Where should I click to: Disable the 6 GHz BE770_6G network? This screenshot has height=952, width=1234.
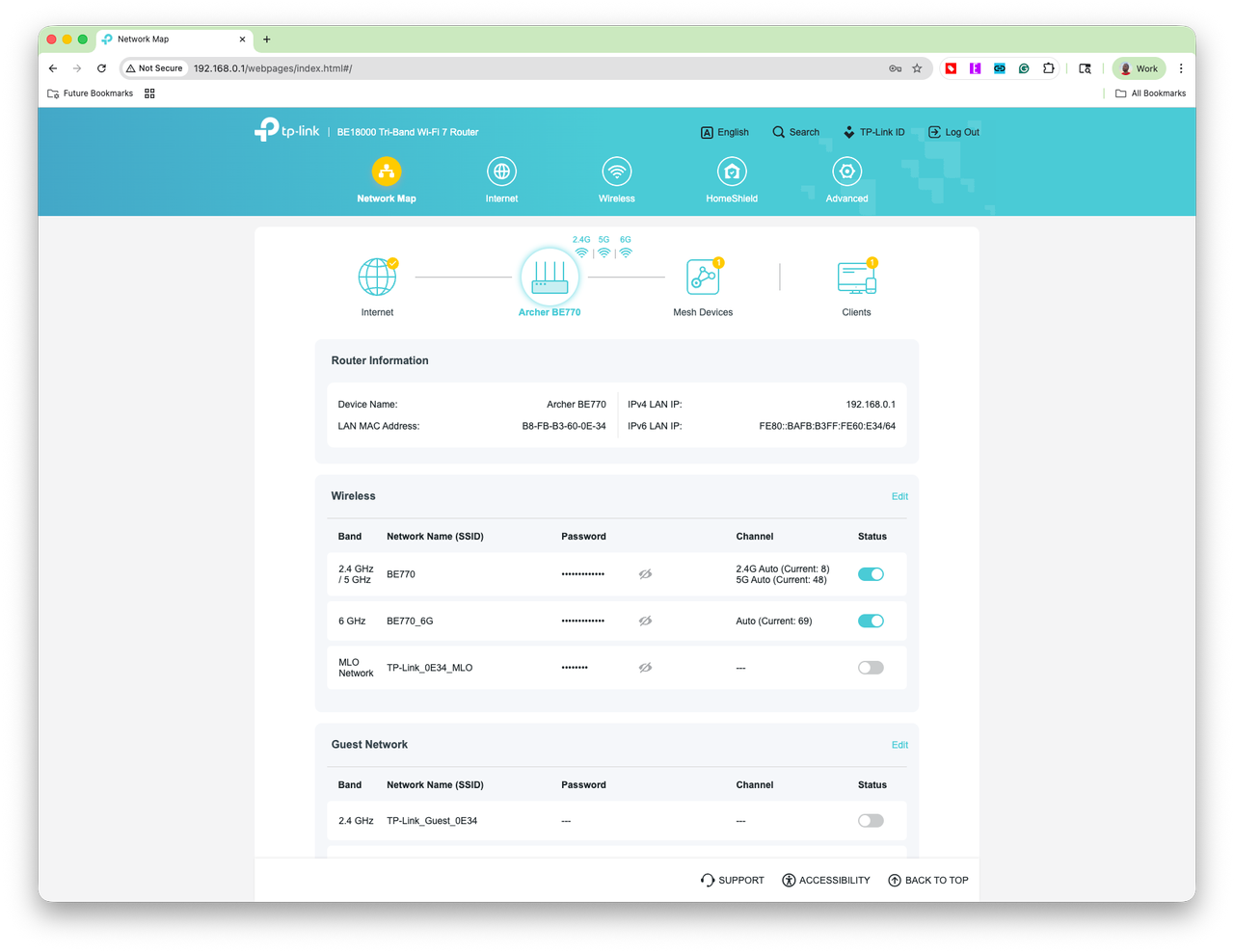[x=871, y=621]
